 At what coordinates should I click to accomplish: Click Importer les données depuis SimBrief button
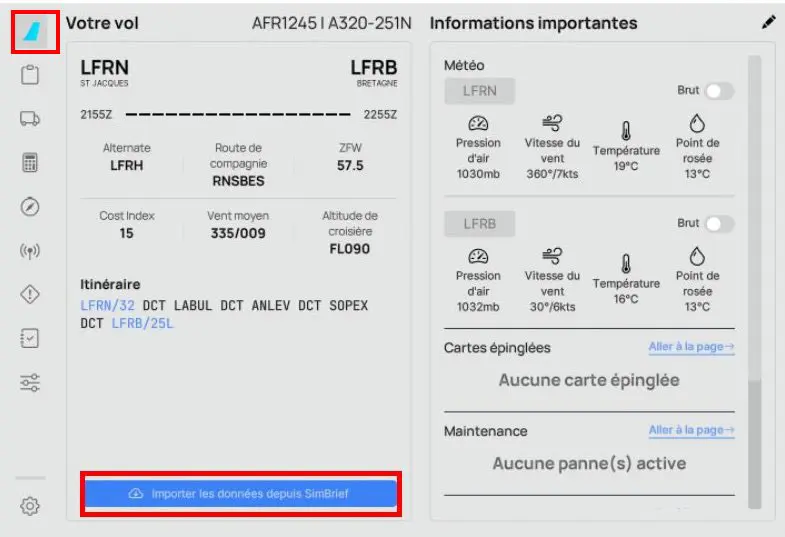(241, 493)
